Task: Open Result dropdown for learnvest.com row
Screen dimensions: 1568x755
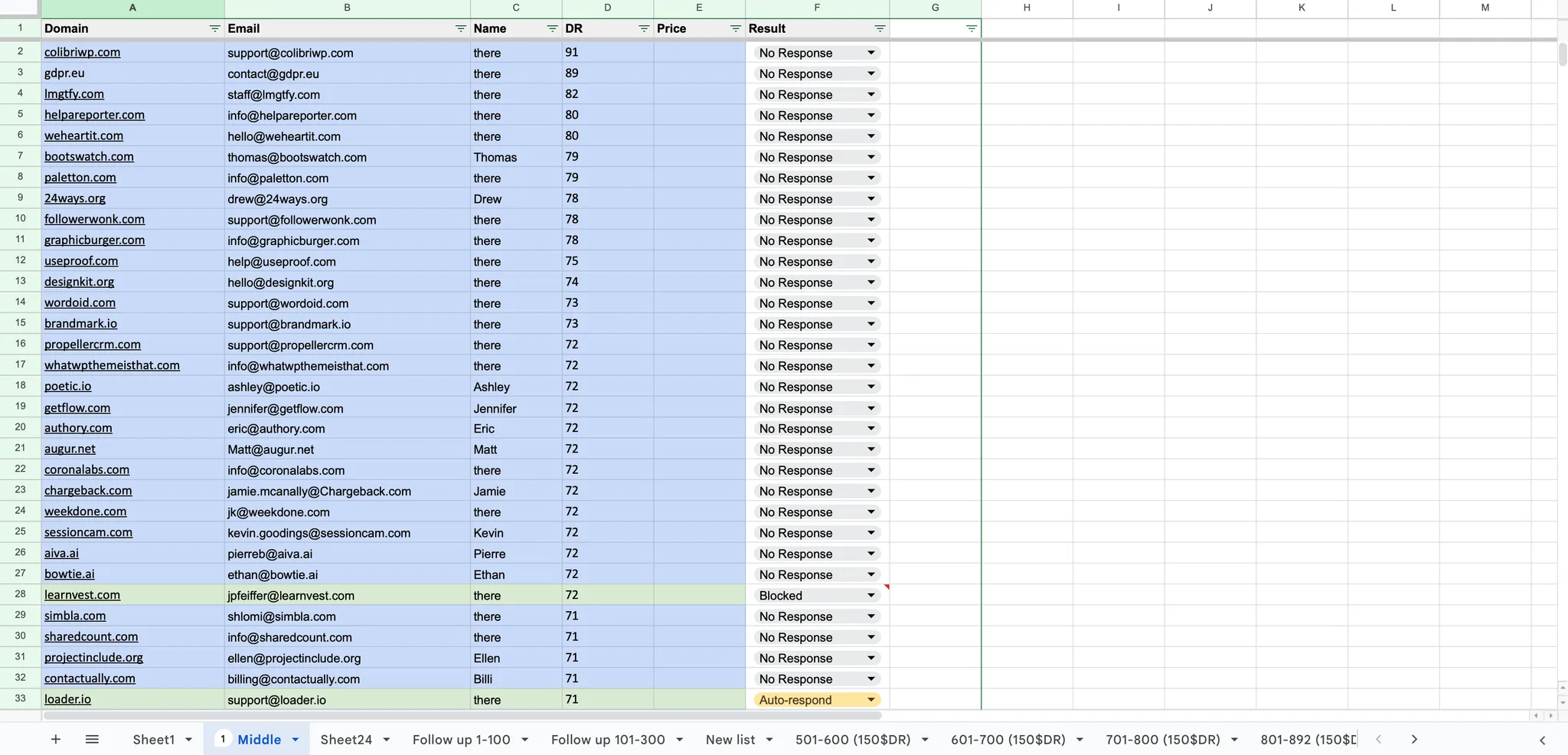Action: (x=871, y=596)
